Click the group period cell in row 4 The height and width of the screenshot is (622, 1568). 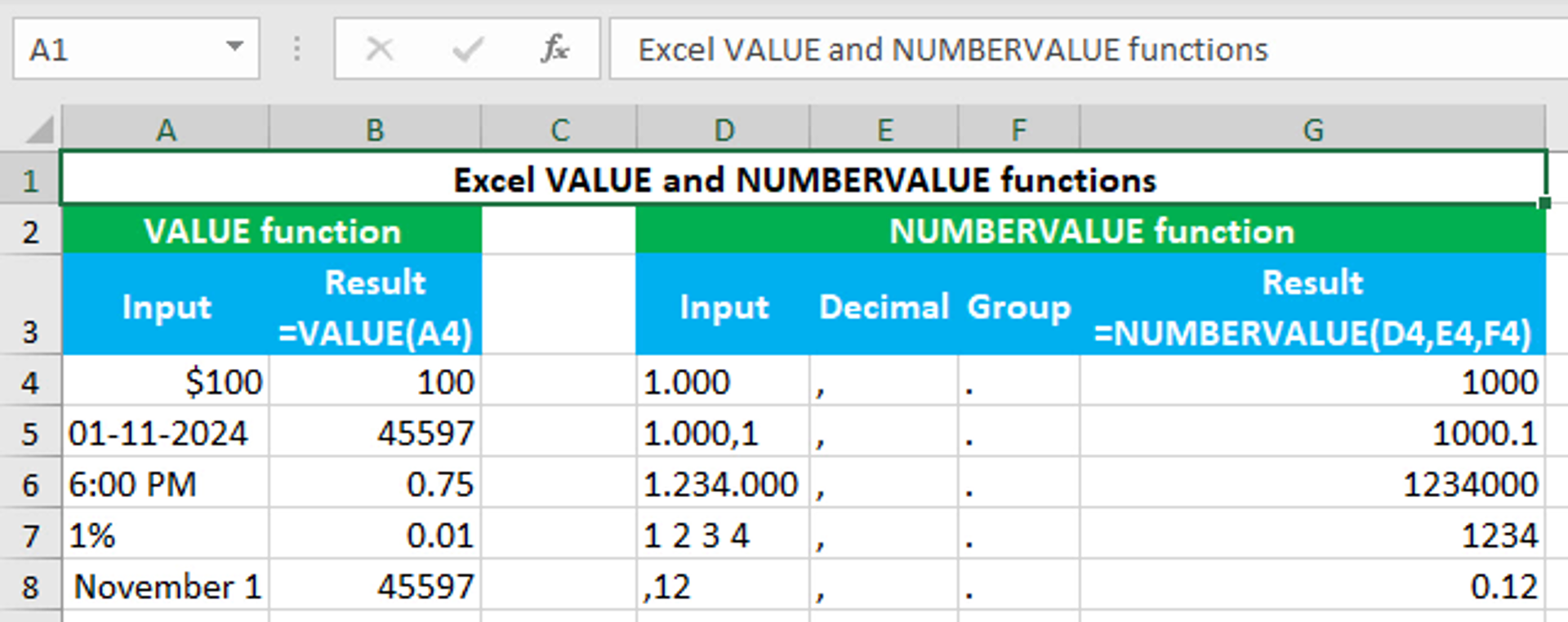coord(1019,381)
